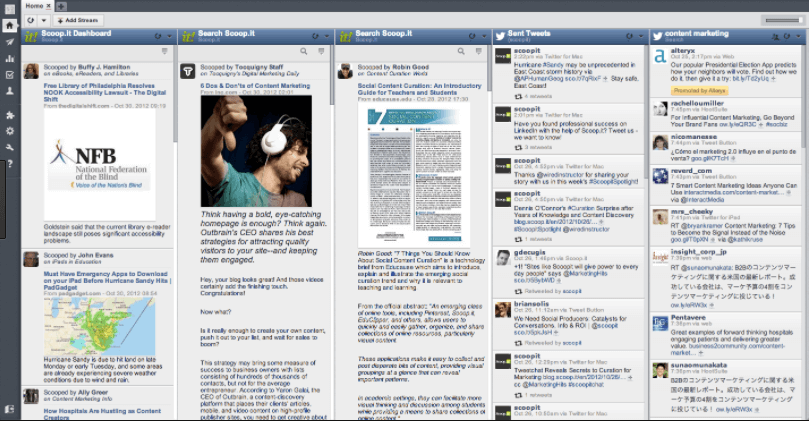
Task: Click retweet icon under LinkedIn success tweet
Action: (518, 148)
